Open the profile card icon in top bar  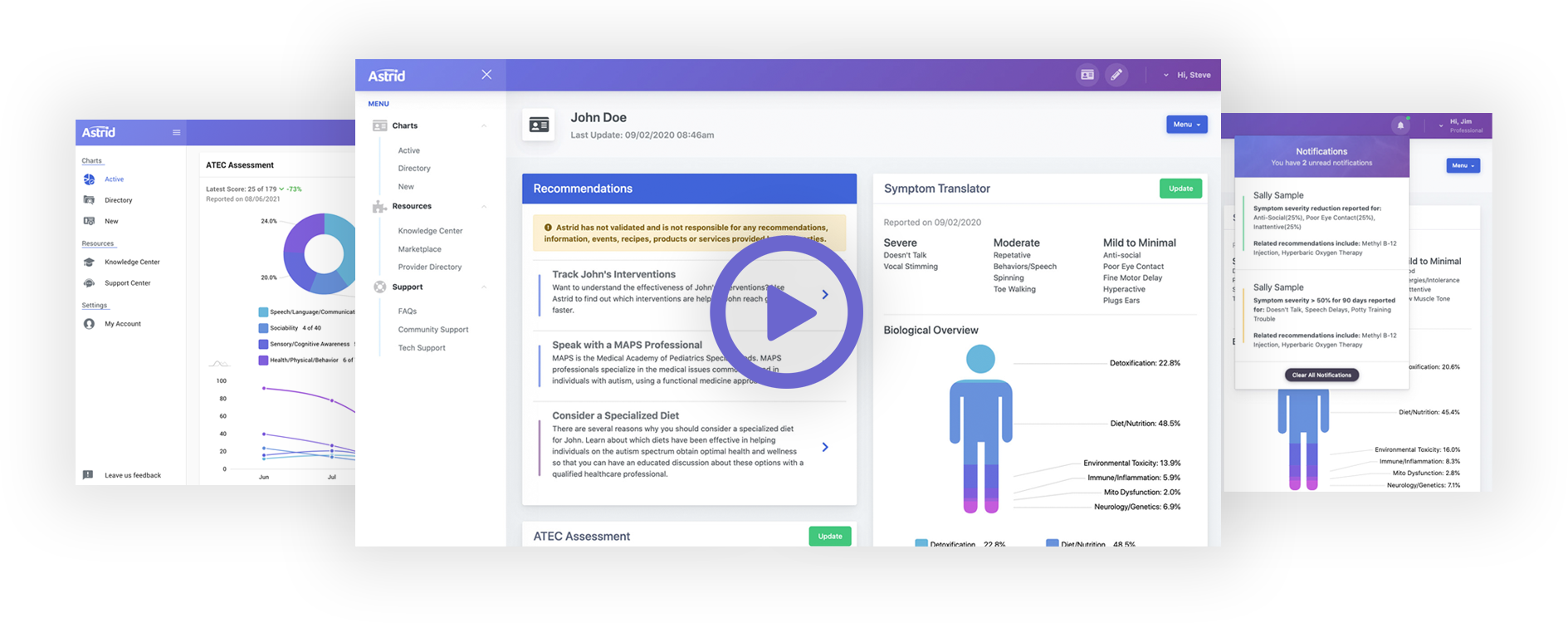(x=1087, y=75)
